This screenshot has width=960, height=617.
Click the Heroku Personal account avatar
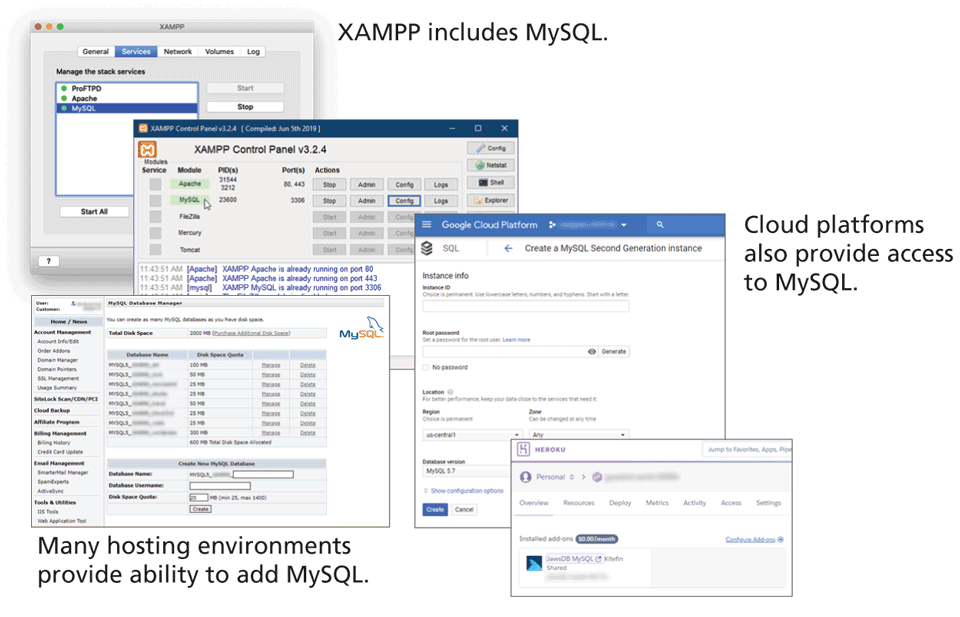[525, 477]
